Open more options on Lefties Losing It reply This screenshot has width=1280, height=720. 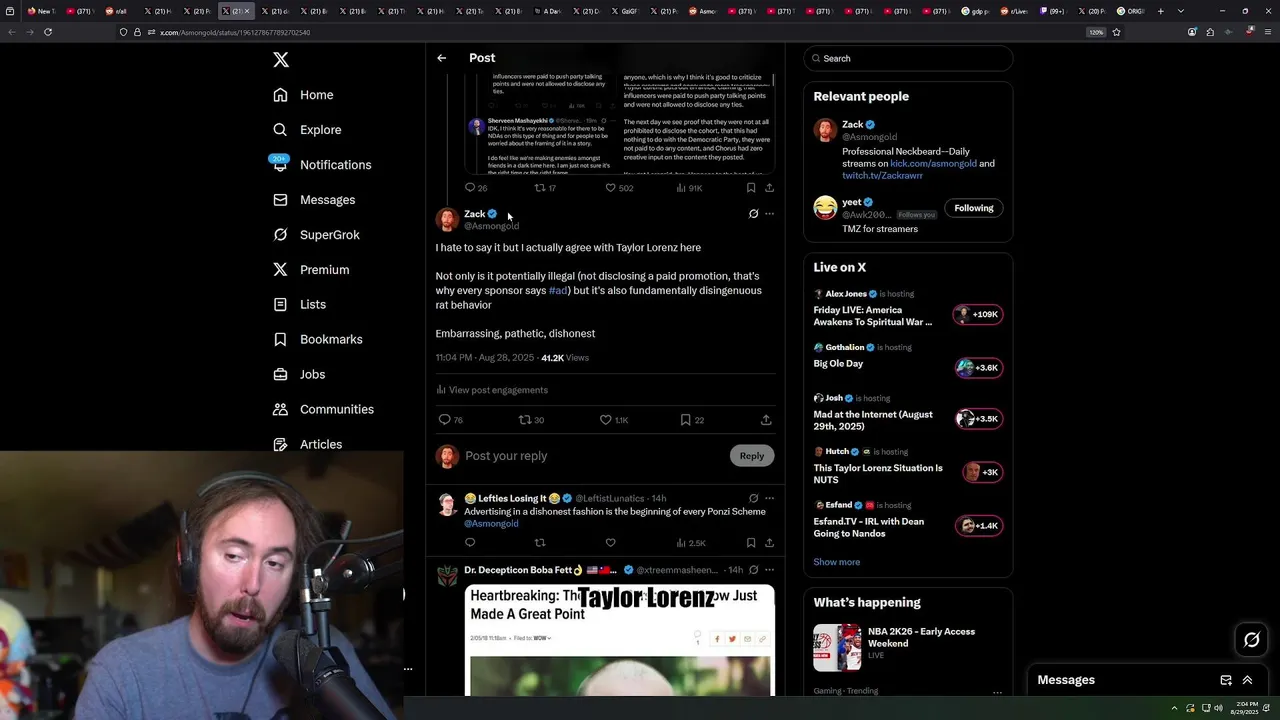click(x=769, y=498)
